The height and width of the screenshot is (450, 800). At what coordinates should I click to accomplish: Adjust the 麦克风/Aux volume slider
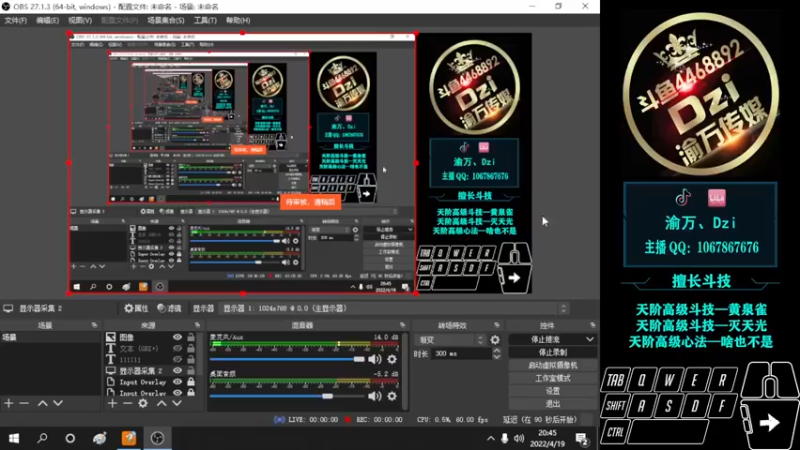[x=287, y=359]
